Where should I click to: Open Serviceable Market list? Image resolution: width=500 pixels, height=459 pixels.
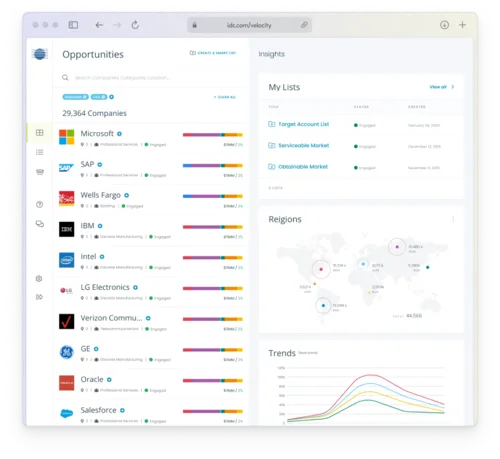pos(304,145)
